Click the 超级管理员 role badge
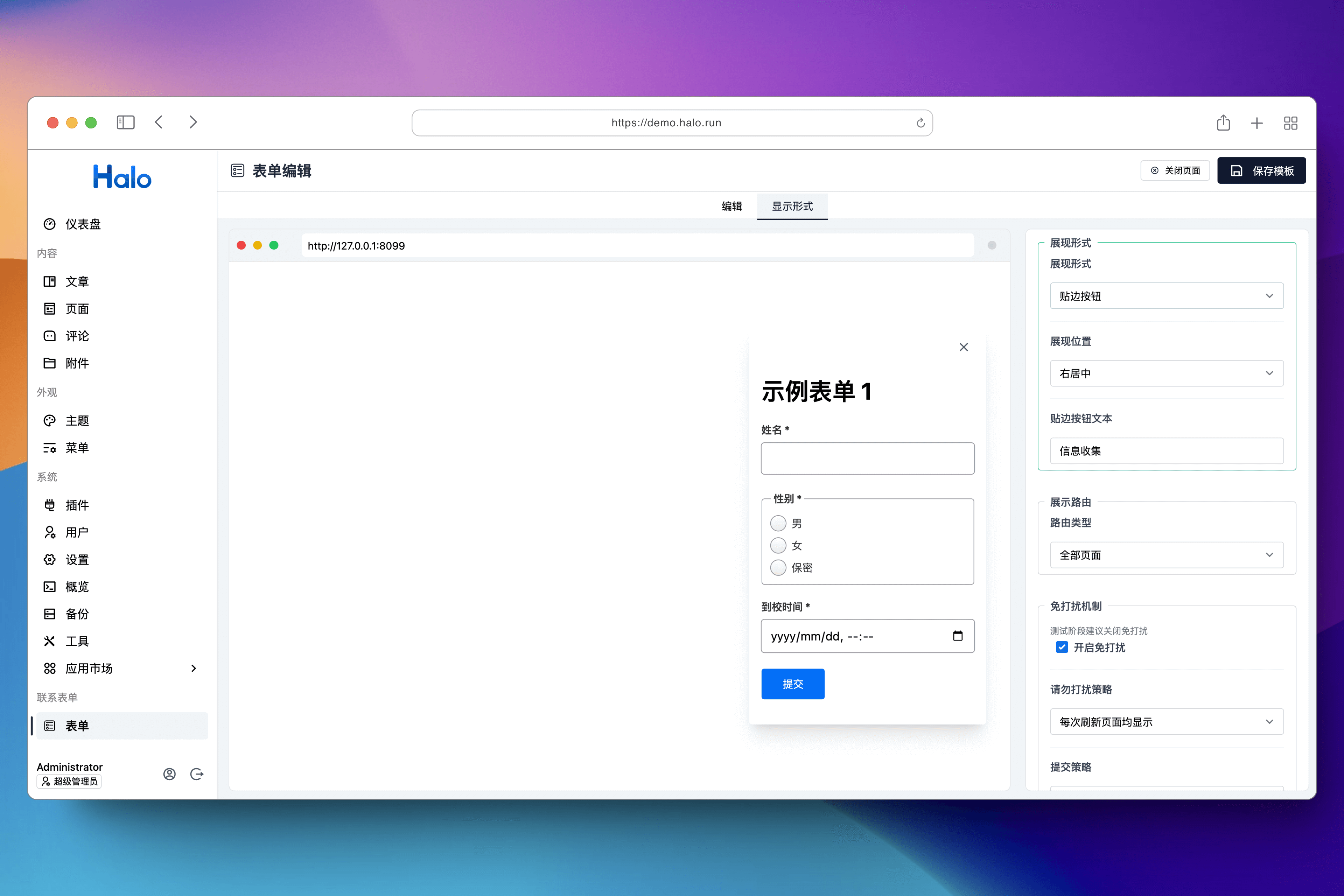The image size is (1344, 896). [69, 781]
